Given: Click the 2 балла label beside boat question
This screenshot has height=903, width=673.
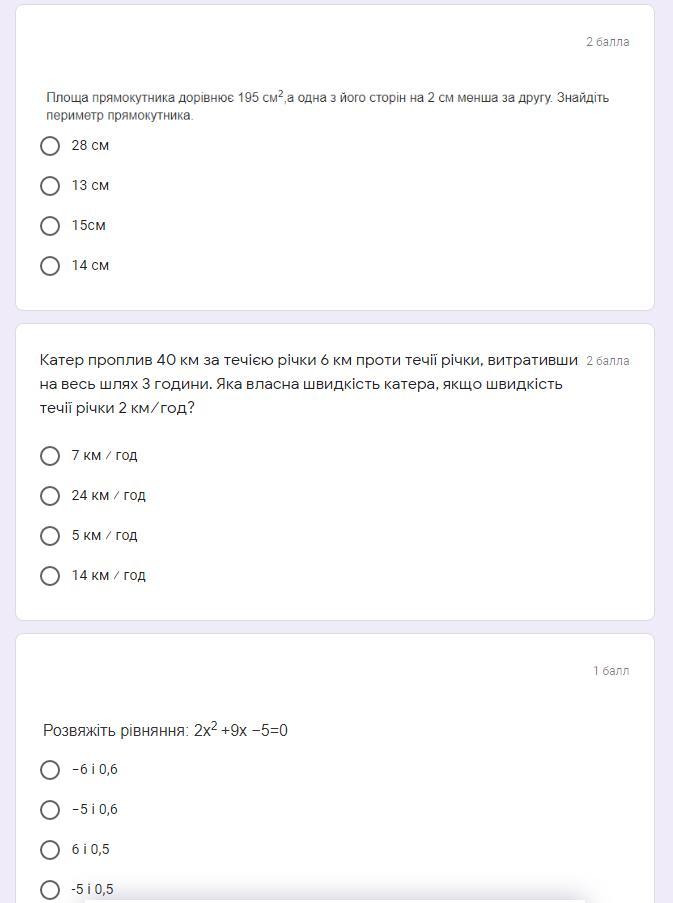Looking at the screenshot, I should point(607,361).
